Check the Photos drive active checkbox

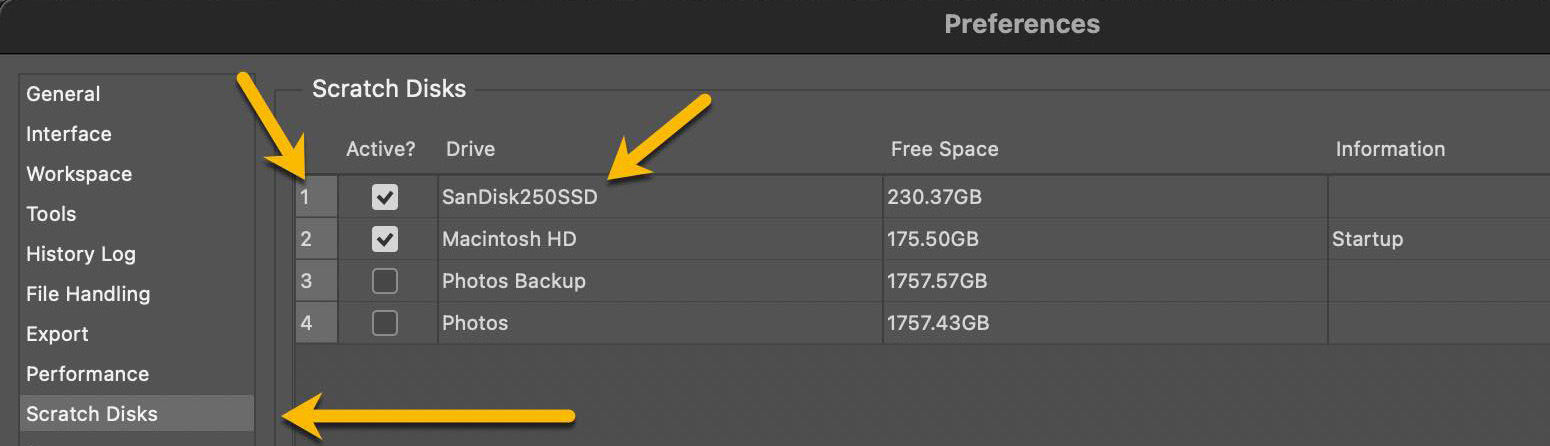click(385, 323)
